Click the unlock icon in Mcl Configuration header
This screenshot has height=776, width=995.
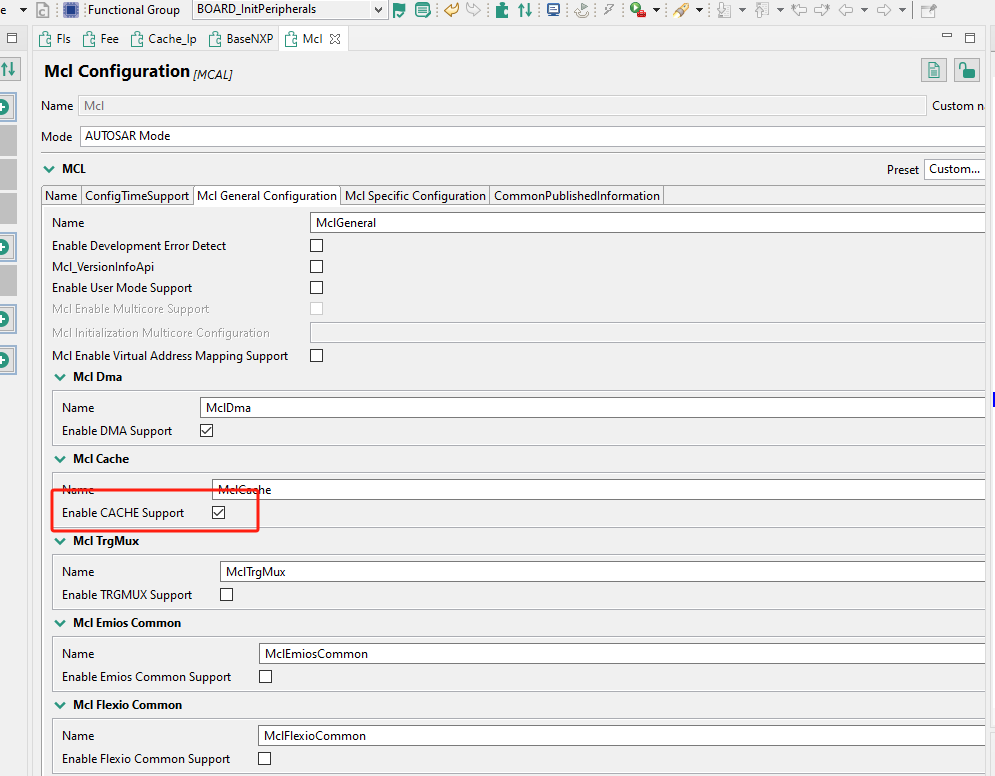tap(967, 70)
